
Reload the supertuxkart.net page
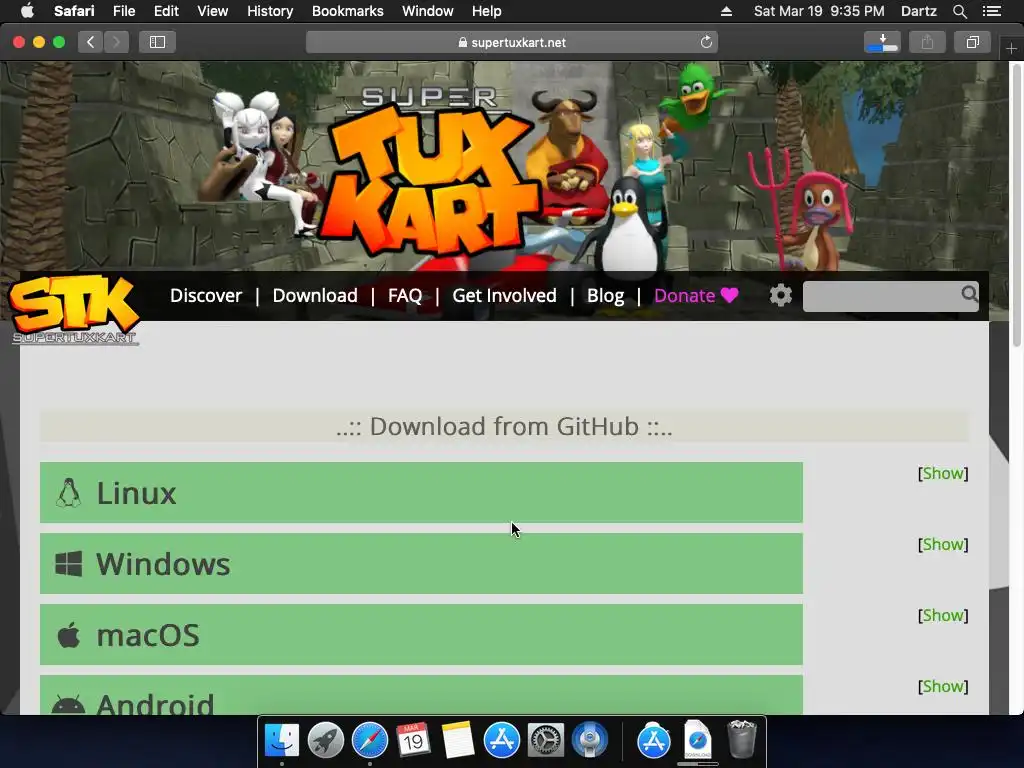coord(706,42)
